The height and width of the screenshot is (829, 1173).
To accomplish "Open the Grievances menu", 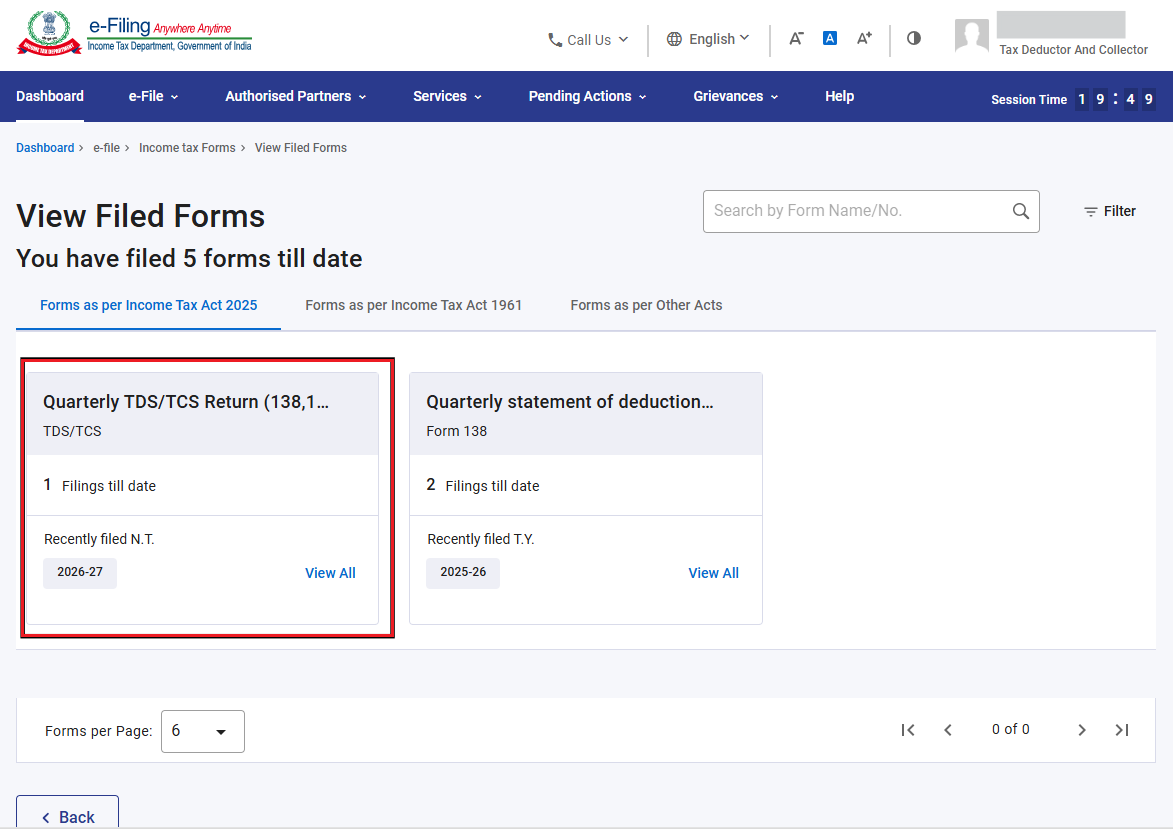I will tap(735, 97).
